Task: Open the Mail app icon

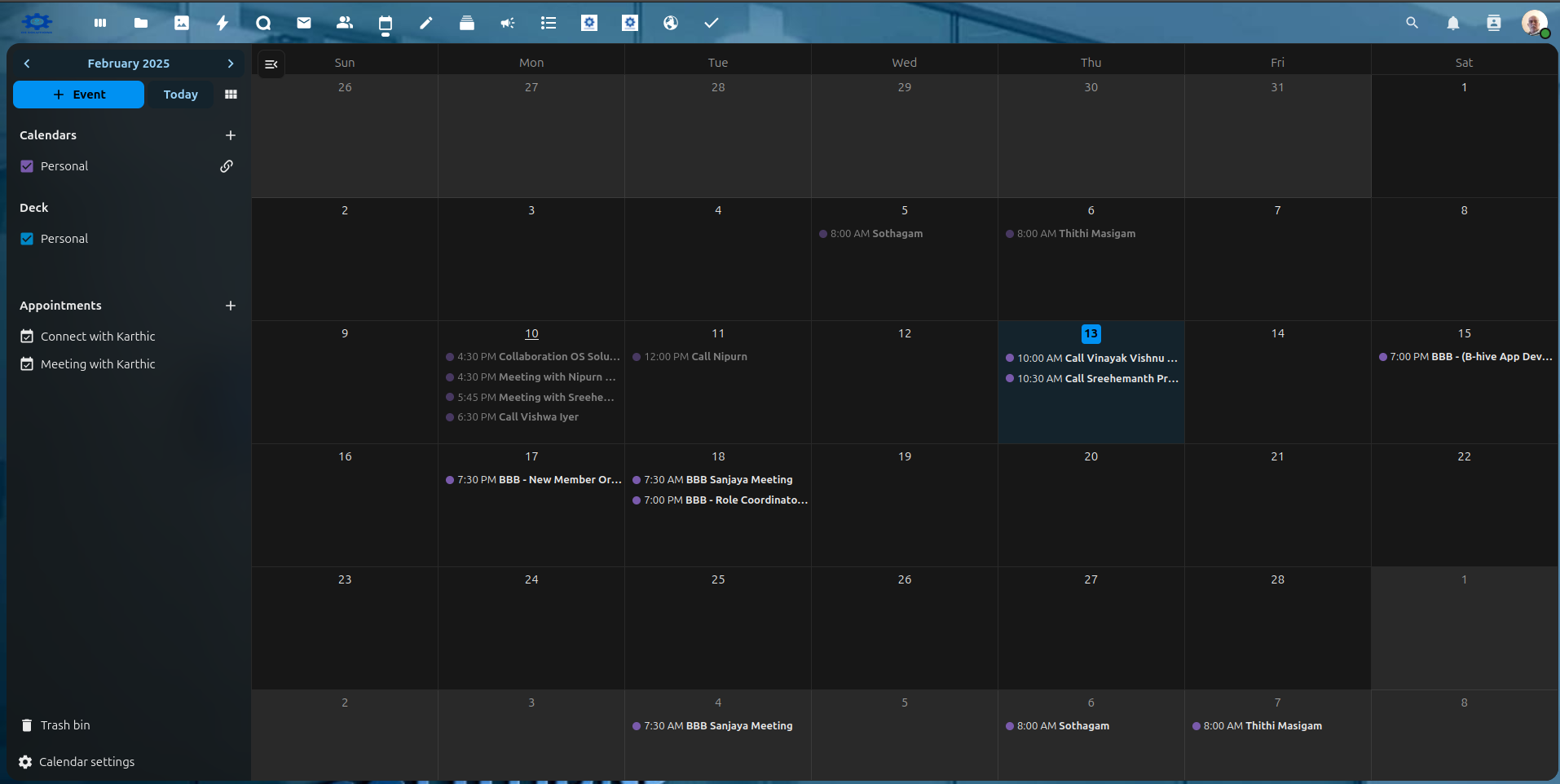Action: click(x=304, y=23)
